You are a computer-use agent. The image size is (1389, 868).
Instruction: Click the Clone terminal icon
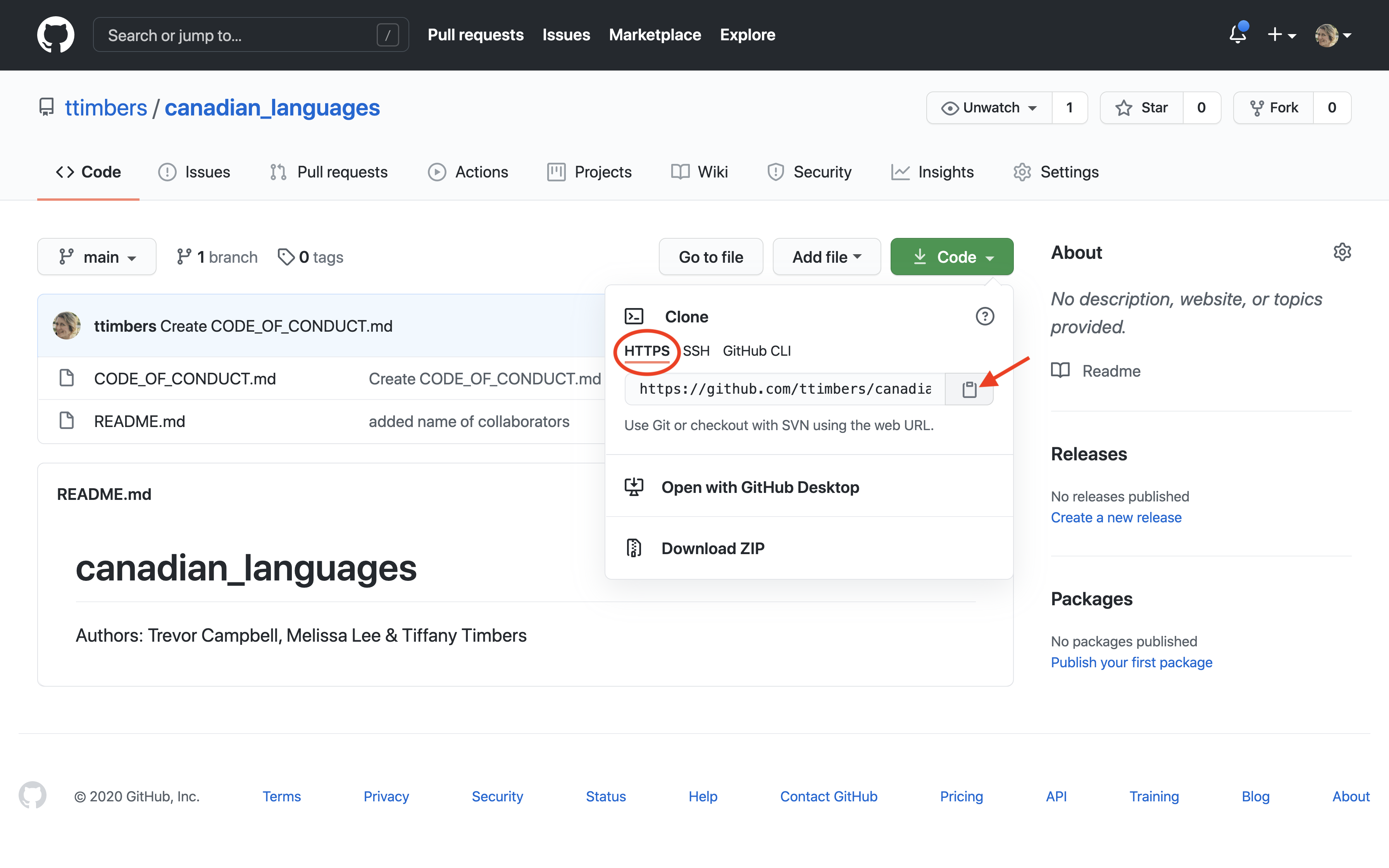[634, 316]
